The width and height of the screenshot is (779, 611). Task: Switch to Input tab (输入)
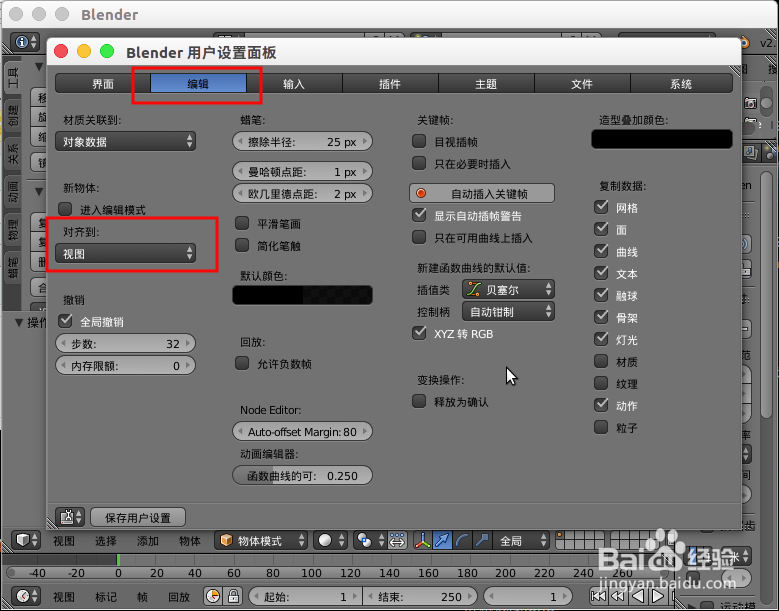(x=294, y=83)
